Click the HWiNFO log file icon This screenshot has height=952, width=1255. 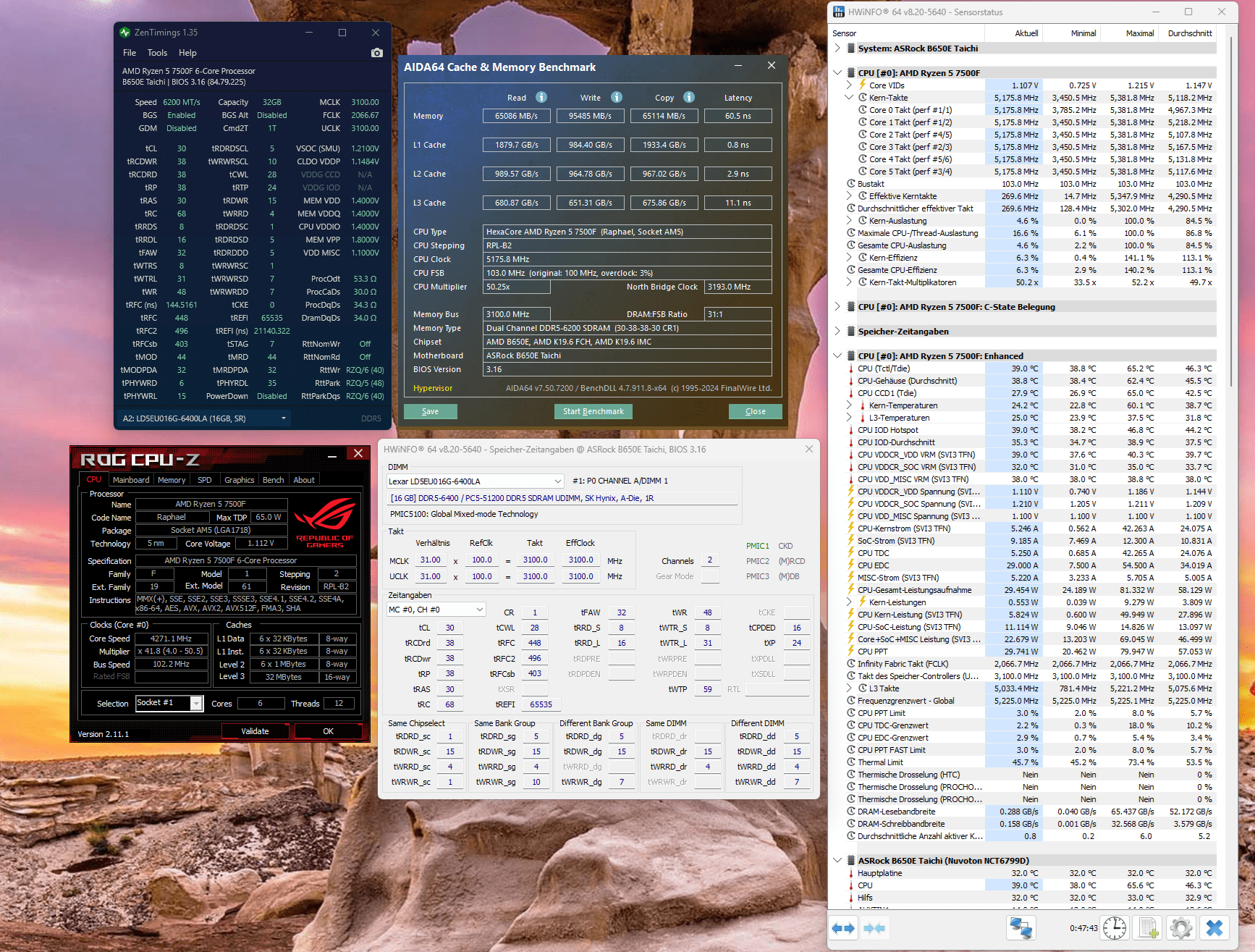pyautogui.click(x=1148, y=928)
